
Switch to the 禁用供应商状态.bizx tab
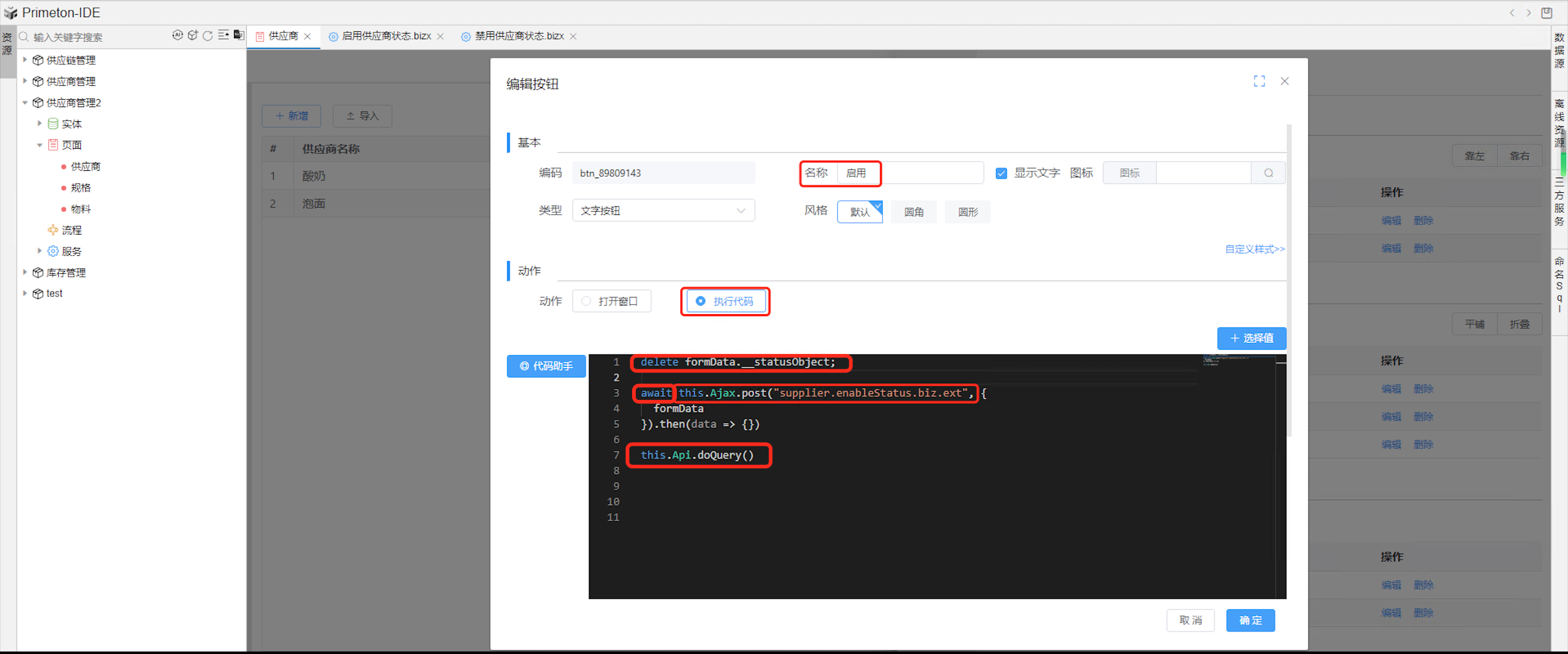pyautogui.click(x=519, y=36)
